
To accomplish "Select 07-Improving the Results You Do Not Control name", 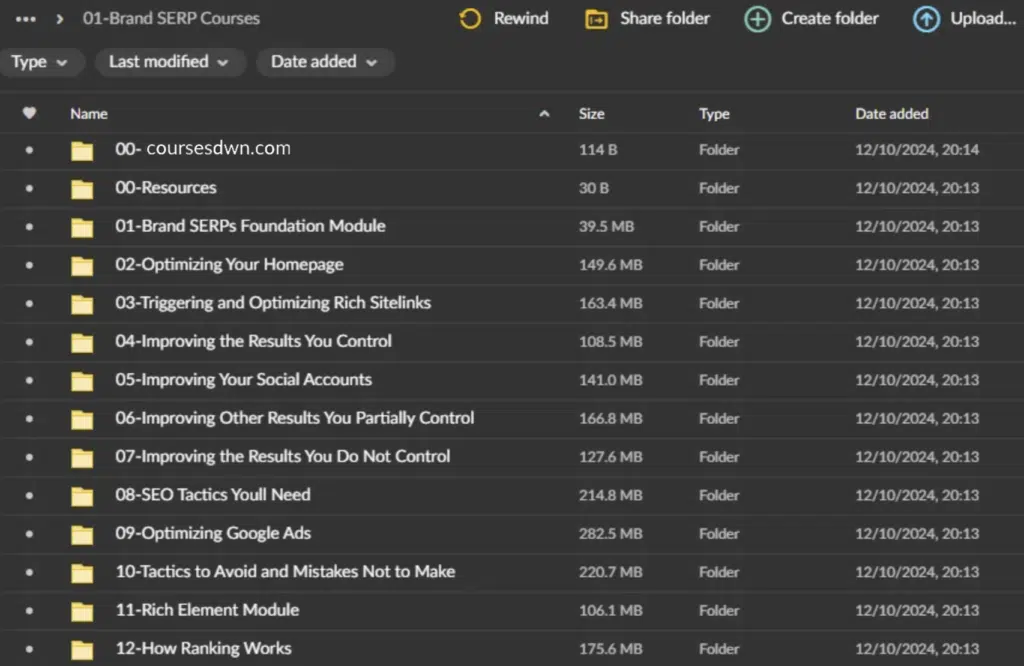I will coord(283,456).
